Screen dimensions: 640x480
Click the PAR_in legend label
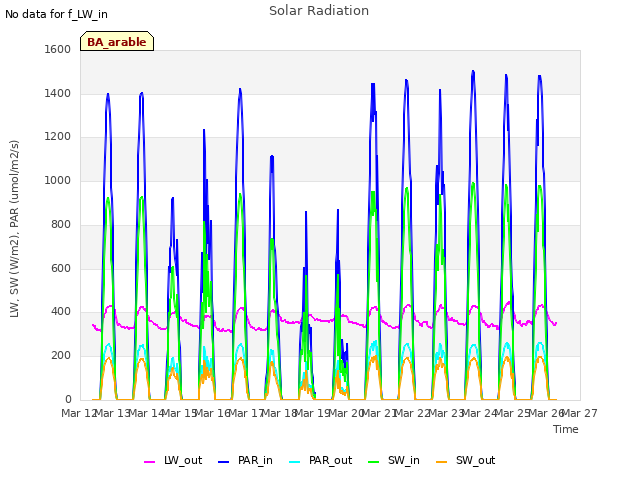(x=255, y=460)
